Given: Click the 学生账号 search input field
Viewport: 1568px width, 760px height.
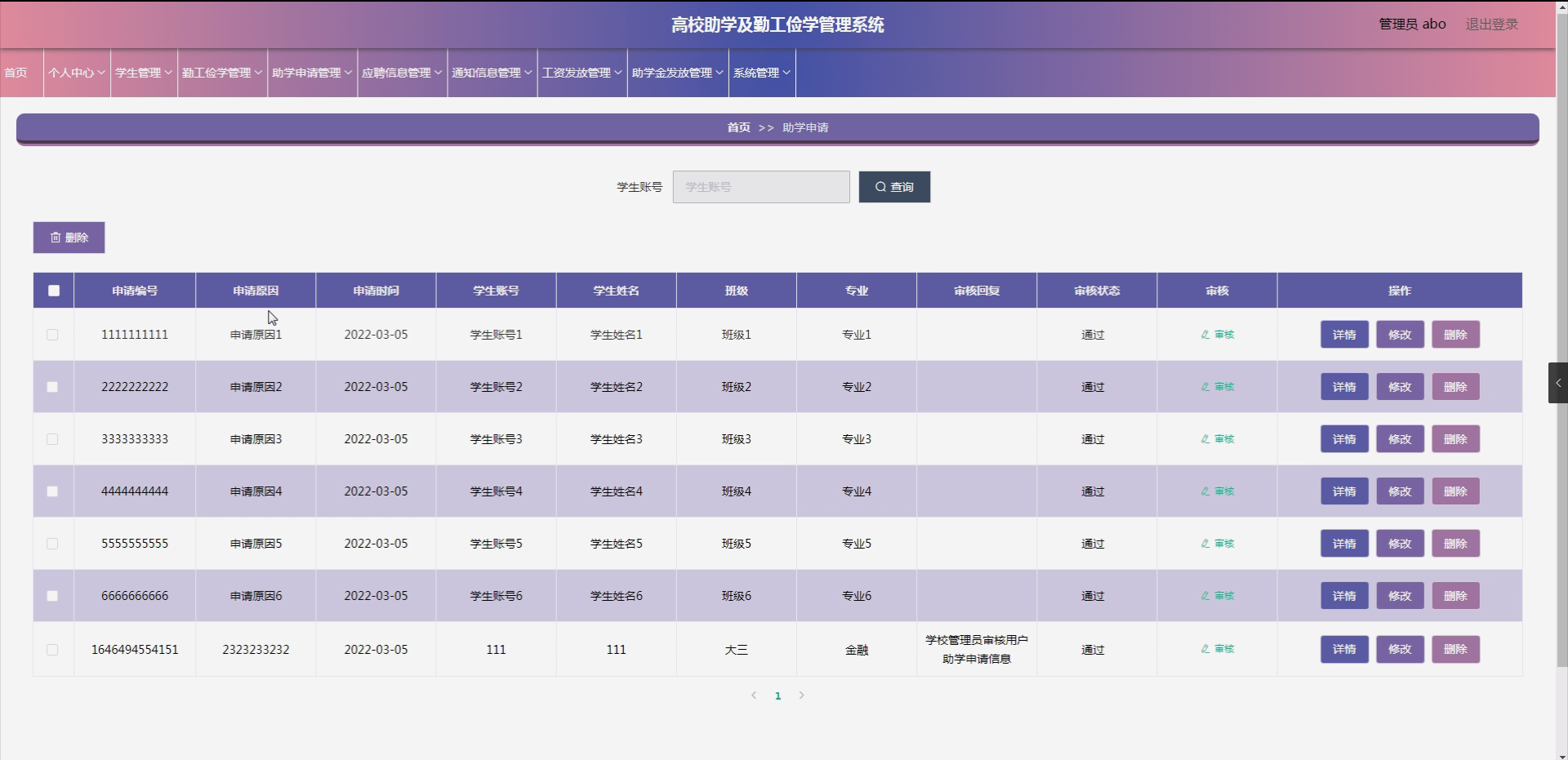Looking at the screenshot, I should 760,187.
